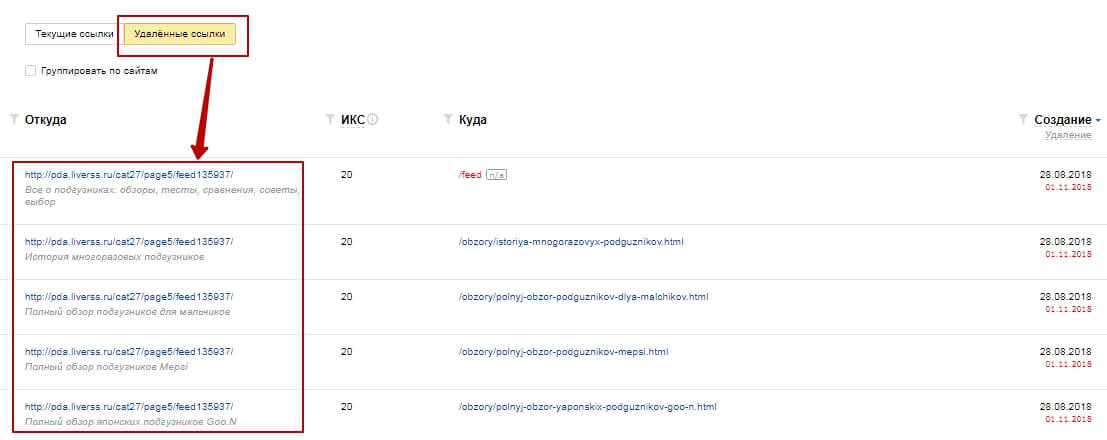The image size is (1107, 440).
Task: Open istoriya-mnogorazovyx-podguznikov.html link
Action: (571, 242)
